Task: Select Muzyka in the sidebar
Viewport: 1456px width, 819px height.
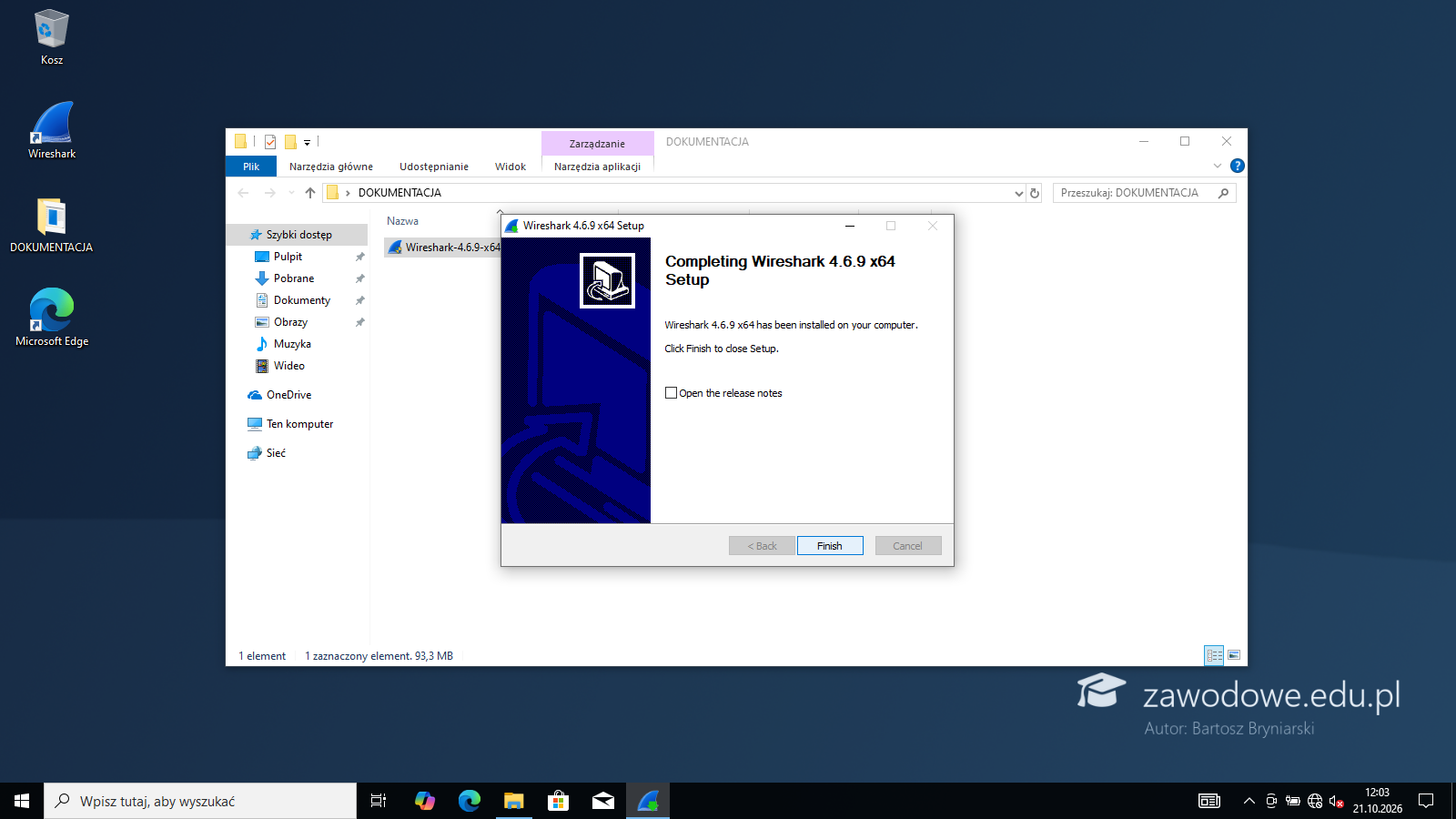Action: point(292,344)
